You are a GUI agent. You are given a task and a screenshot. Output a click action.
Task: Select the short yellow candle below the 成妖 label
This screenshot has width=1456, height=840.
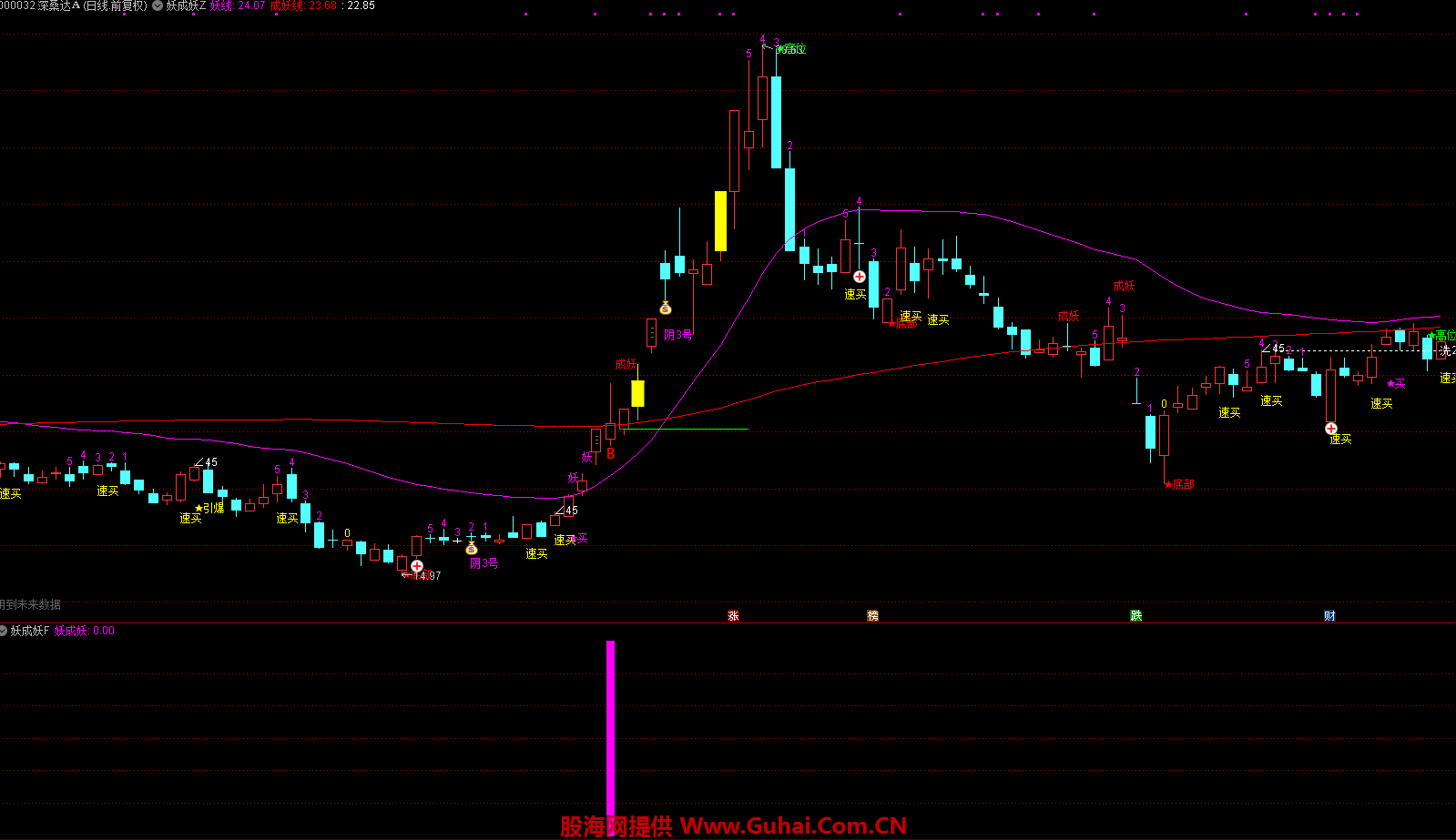coord(637,394)
